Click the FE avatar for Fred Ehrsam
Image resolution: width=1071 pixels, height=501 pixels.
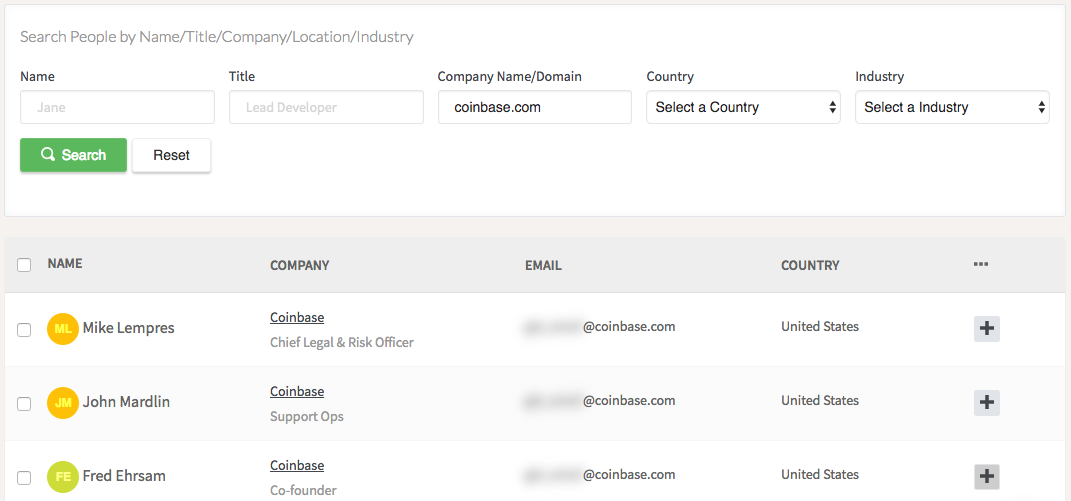click(62, 476)
